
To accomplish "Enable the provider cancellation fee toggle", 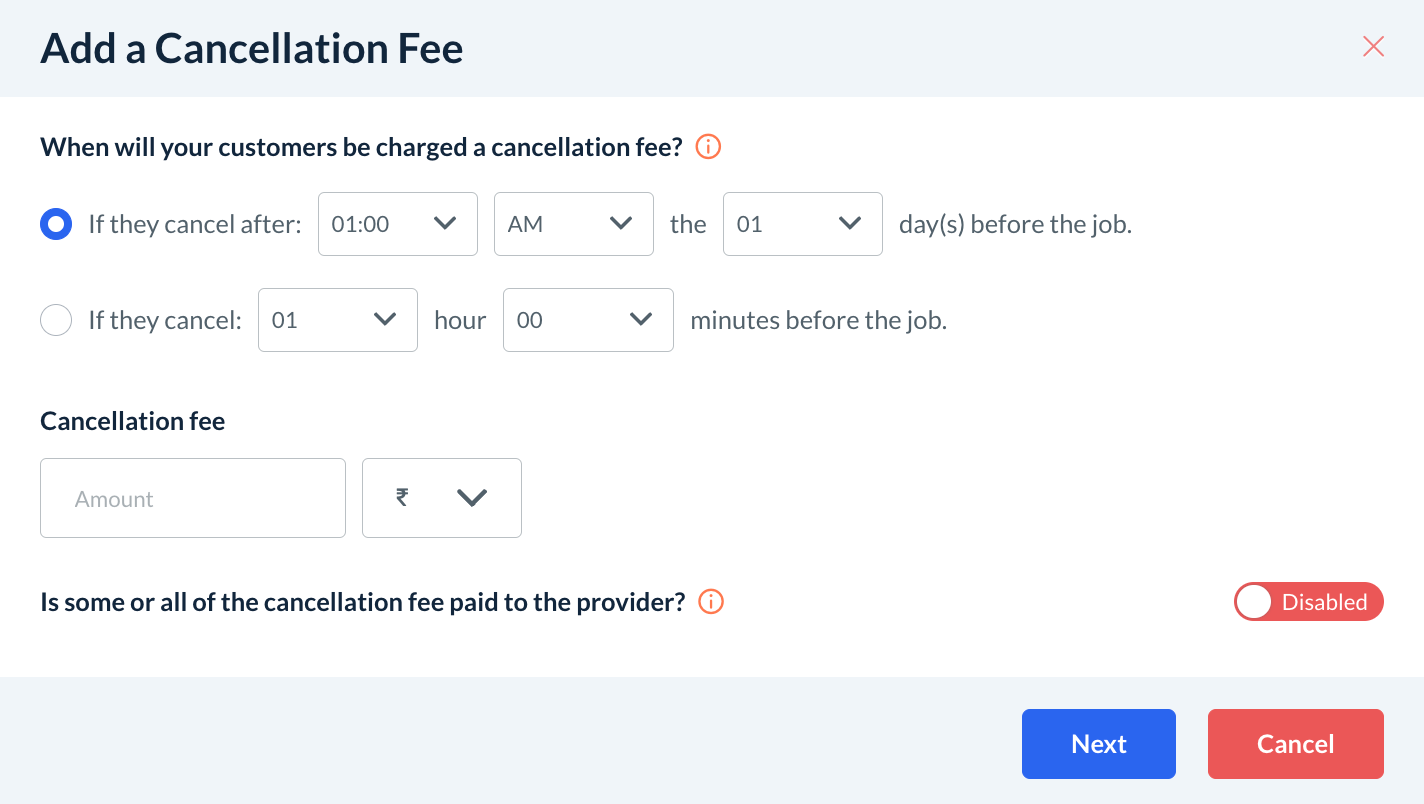I will (x=1308, y=602).
